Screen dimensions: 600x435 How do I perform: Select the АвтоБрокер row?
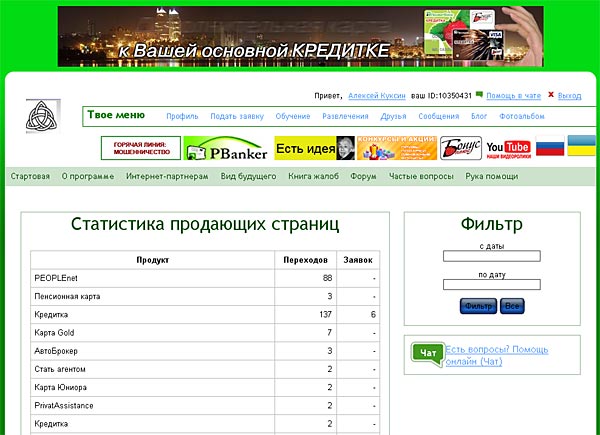(x=205, y=351)
